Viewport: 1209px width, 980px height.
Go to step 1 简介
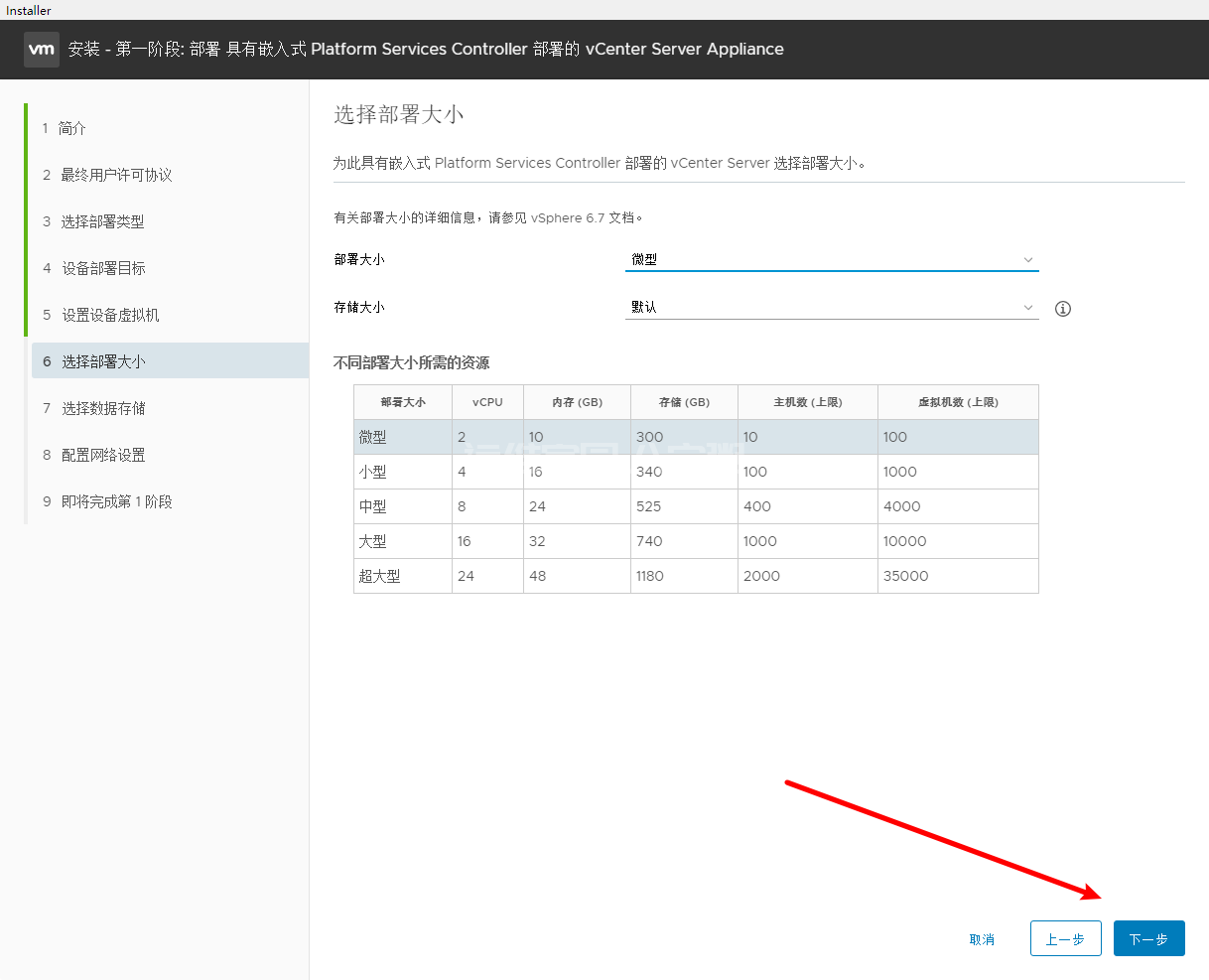[x=72, y=128]
